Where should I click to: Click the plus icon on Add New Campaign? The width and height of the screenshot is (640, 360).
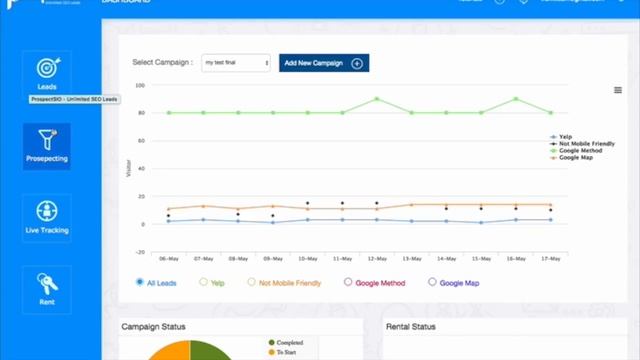tap(357, 64)
